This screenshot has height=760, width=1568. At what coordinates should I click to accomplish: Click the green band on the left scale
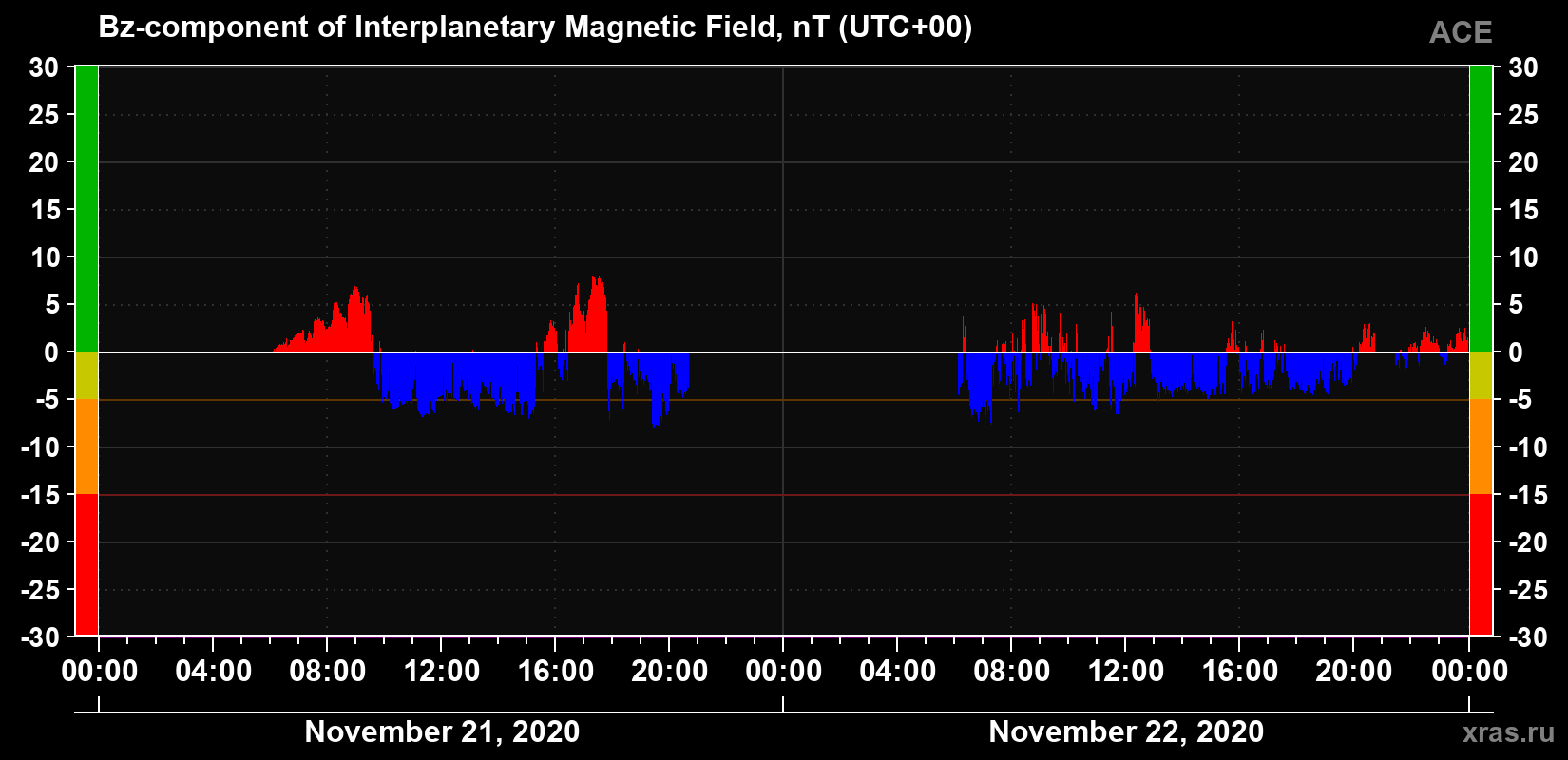tap(86, 209)
